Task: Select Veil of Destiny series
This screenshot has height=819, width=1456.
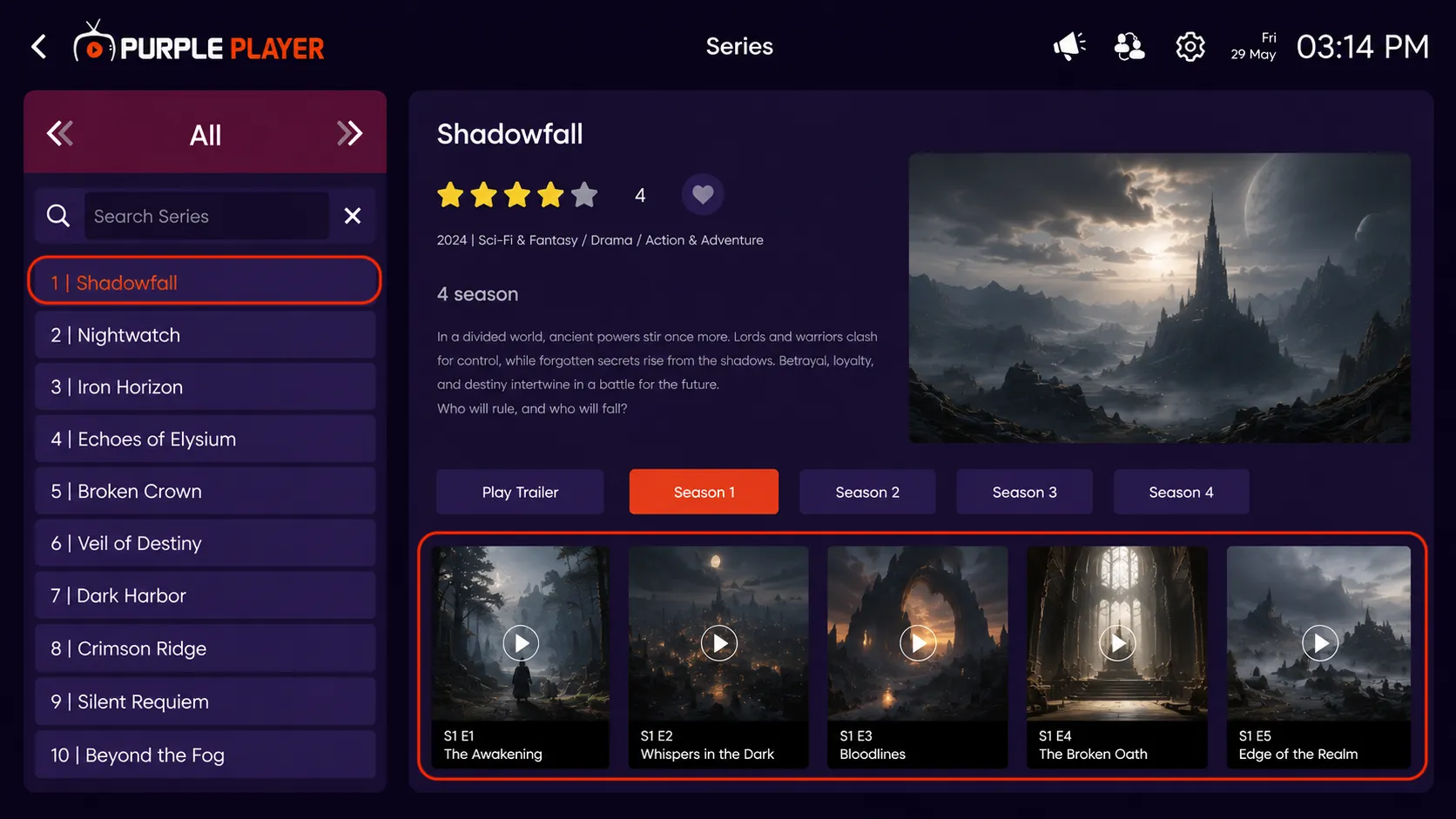Action: tap(206, 543)
